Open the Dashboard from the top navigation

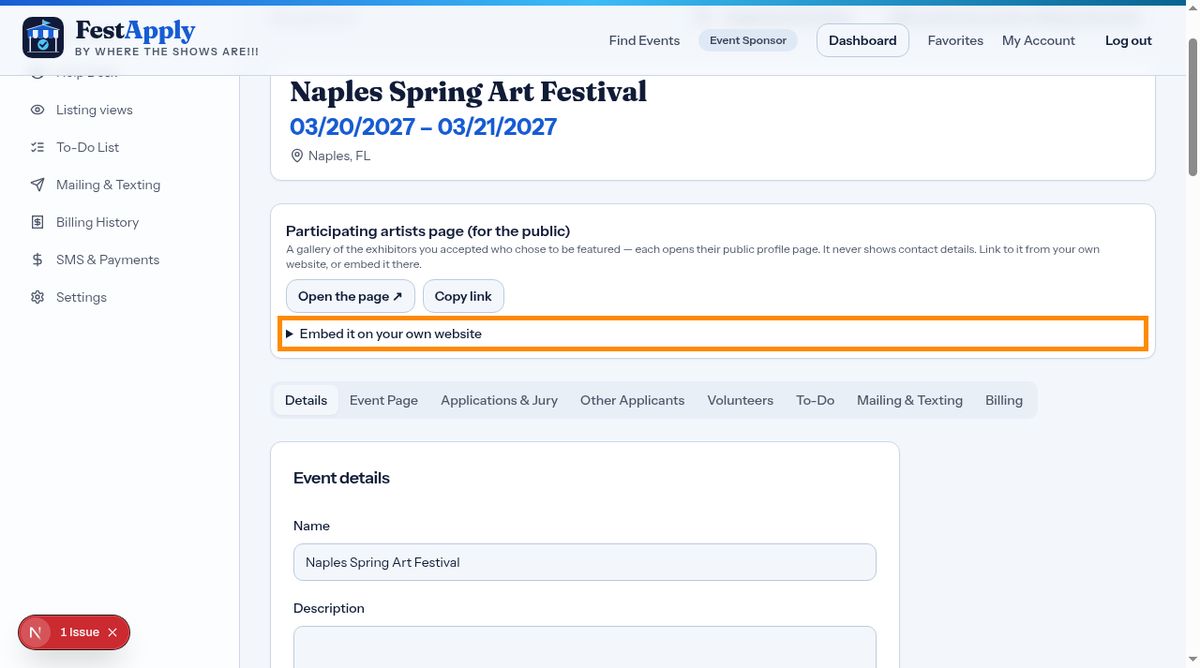tap(863, 40)
